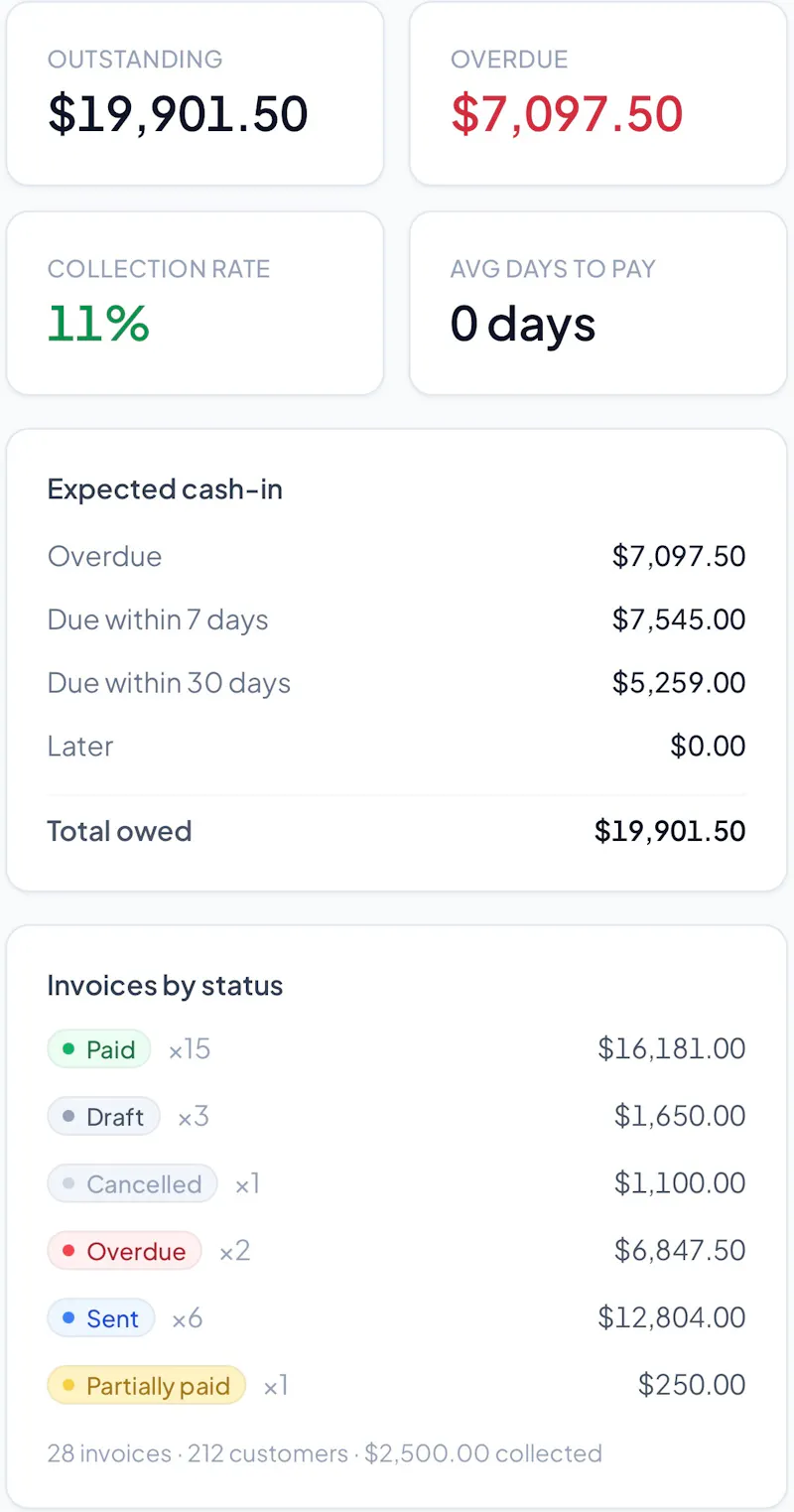The image size is (794, 1512).
Task: Click the 28 invoices summary footer text
Action: [x=325, y=1453]
